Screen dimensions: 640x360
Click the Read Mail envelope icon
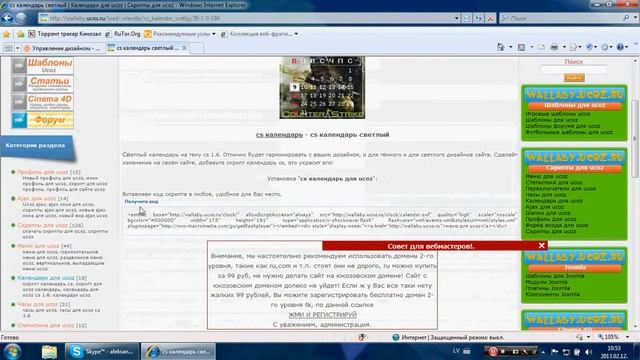click(x=541, y=47)
